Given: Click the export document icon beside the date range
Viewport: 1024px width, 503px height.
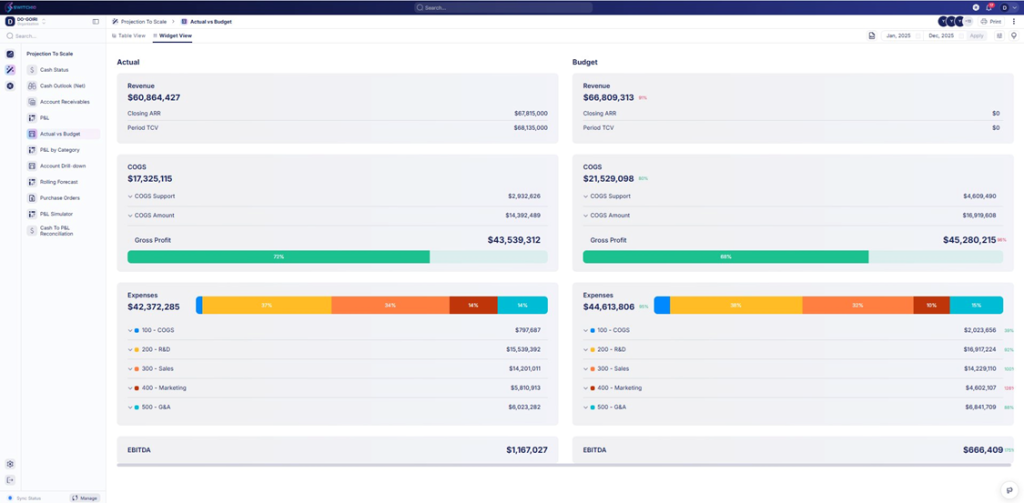Looking at the screenshot, I should coord(871,36).
